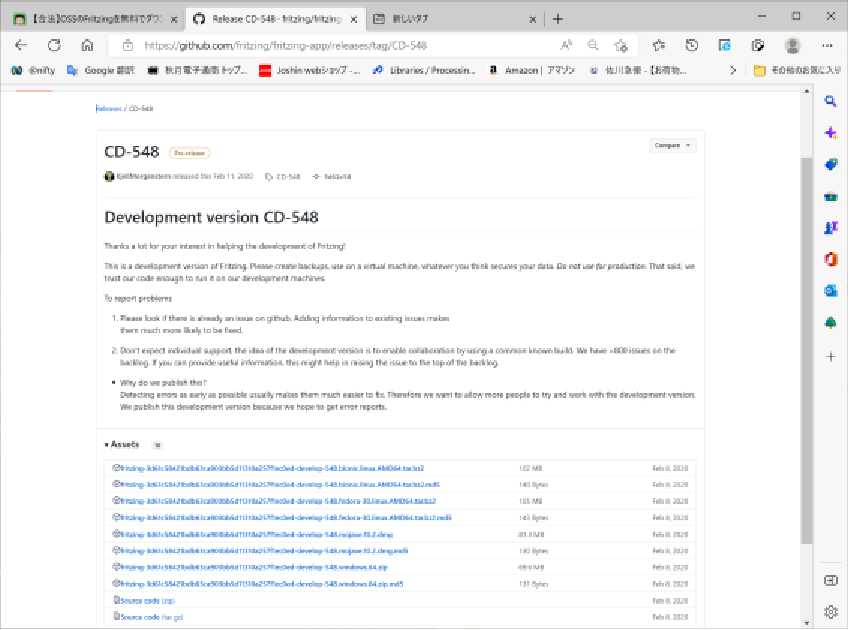Open Joshin webショップ bookmark
This screenshot has height=630, width=849.
(x=310, y=70)
